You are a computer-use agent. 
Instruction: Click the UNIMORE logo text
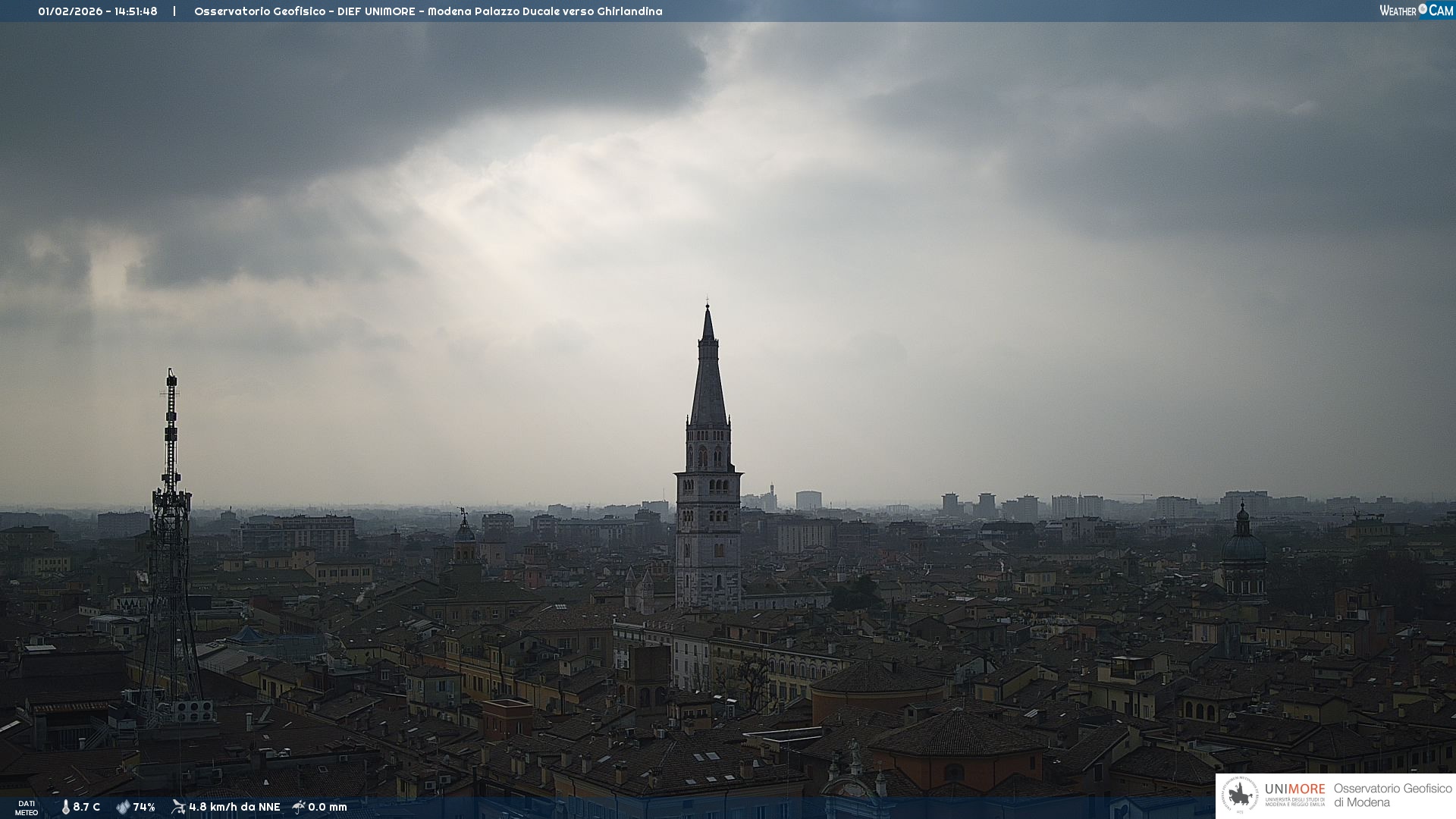pos(1294,789)
